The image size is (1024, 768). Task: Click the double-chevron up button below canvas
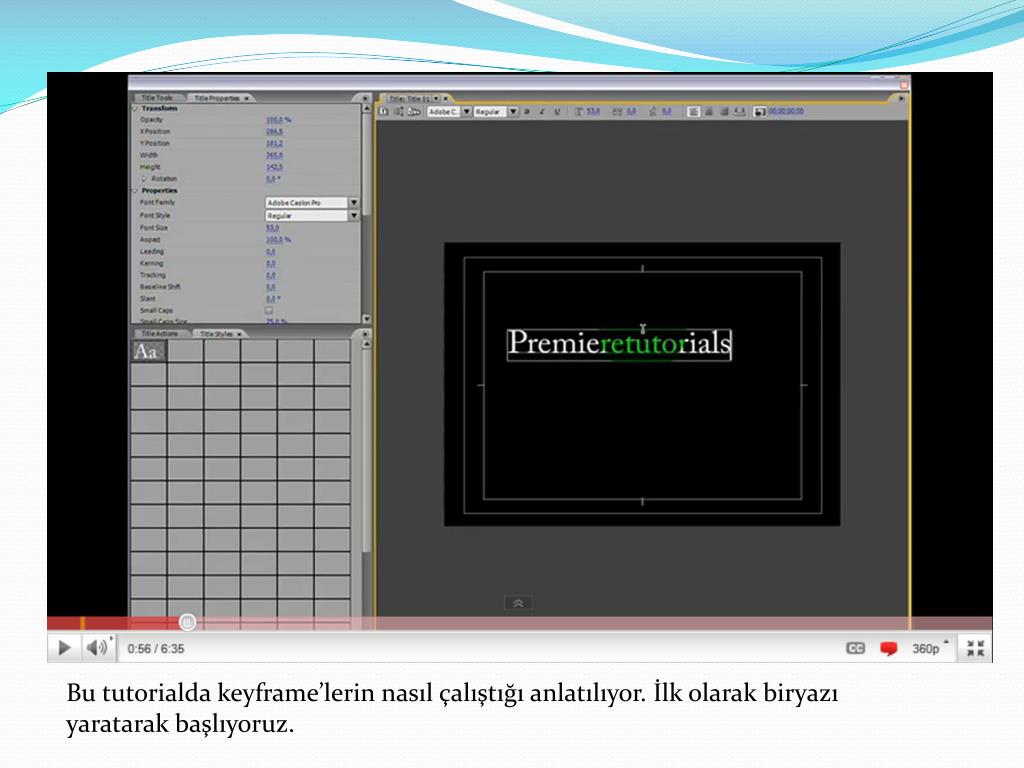[x=519, y=603]
